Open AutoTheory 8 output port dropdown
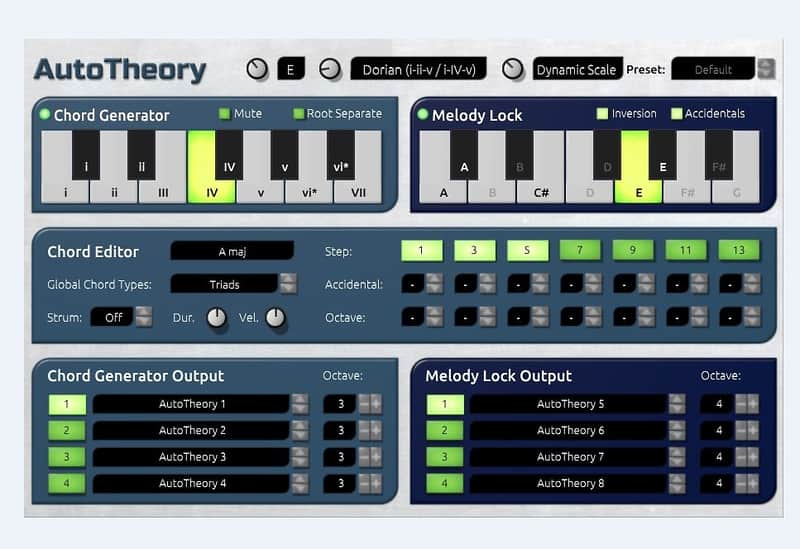Screen dimensions: 800x549 [677, 483]
